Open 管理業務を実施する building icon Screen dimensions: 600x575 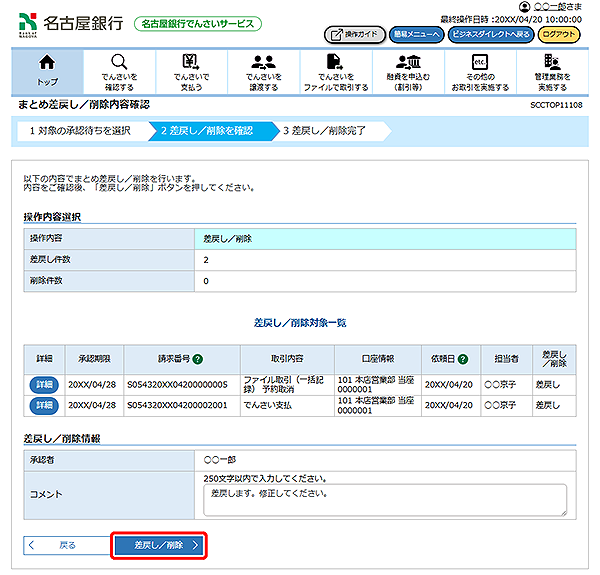[551, 62]
